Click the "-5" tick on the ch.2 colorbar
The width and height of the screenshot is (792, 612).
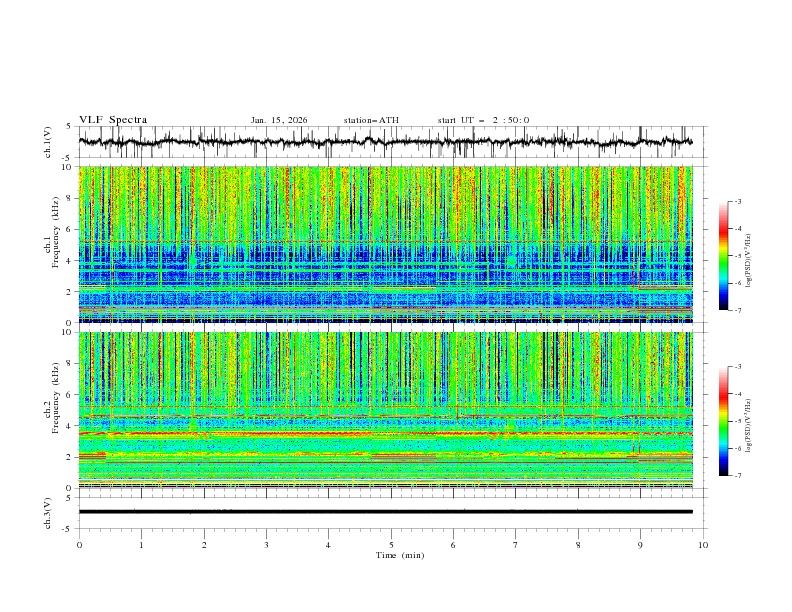(737, 421)
